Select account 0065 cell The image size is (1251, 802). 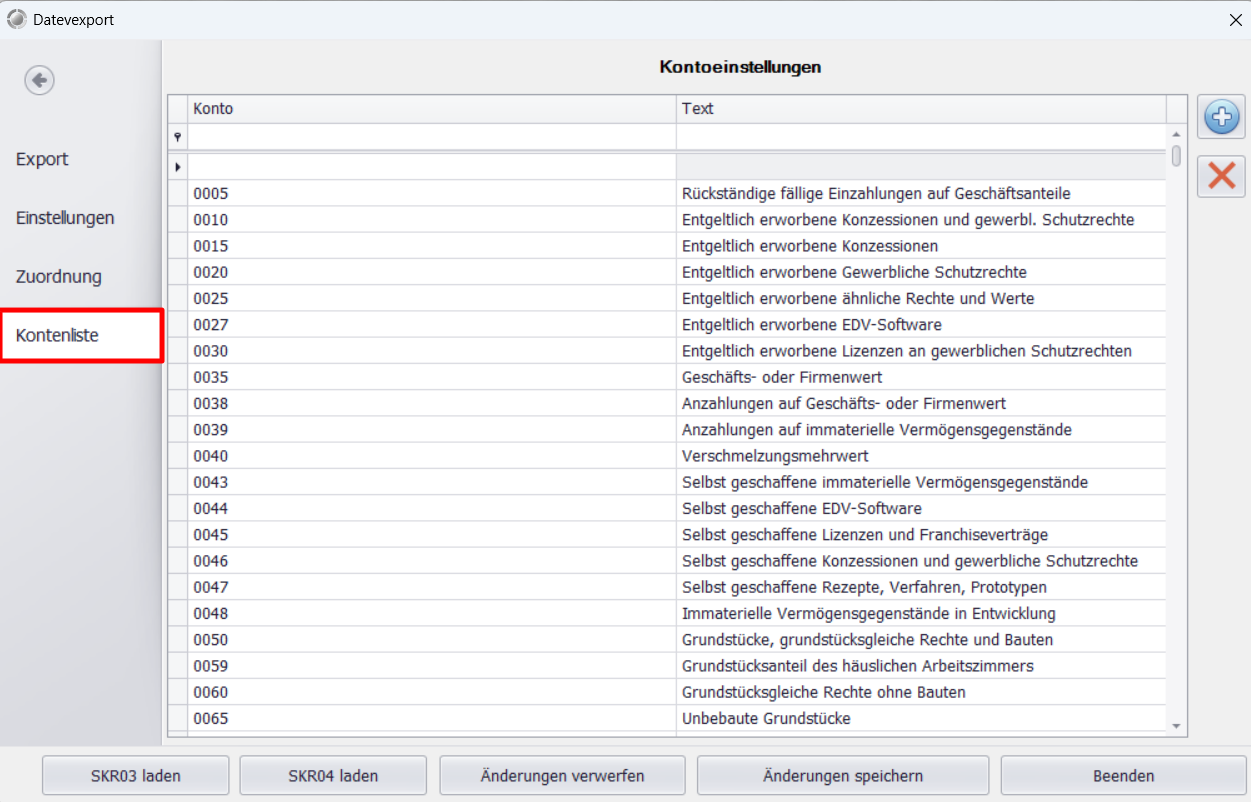pyautogui.click(x=432, y=718)
